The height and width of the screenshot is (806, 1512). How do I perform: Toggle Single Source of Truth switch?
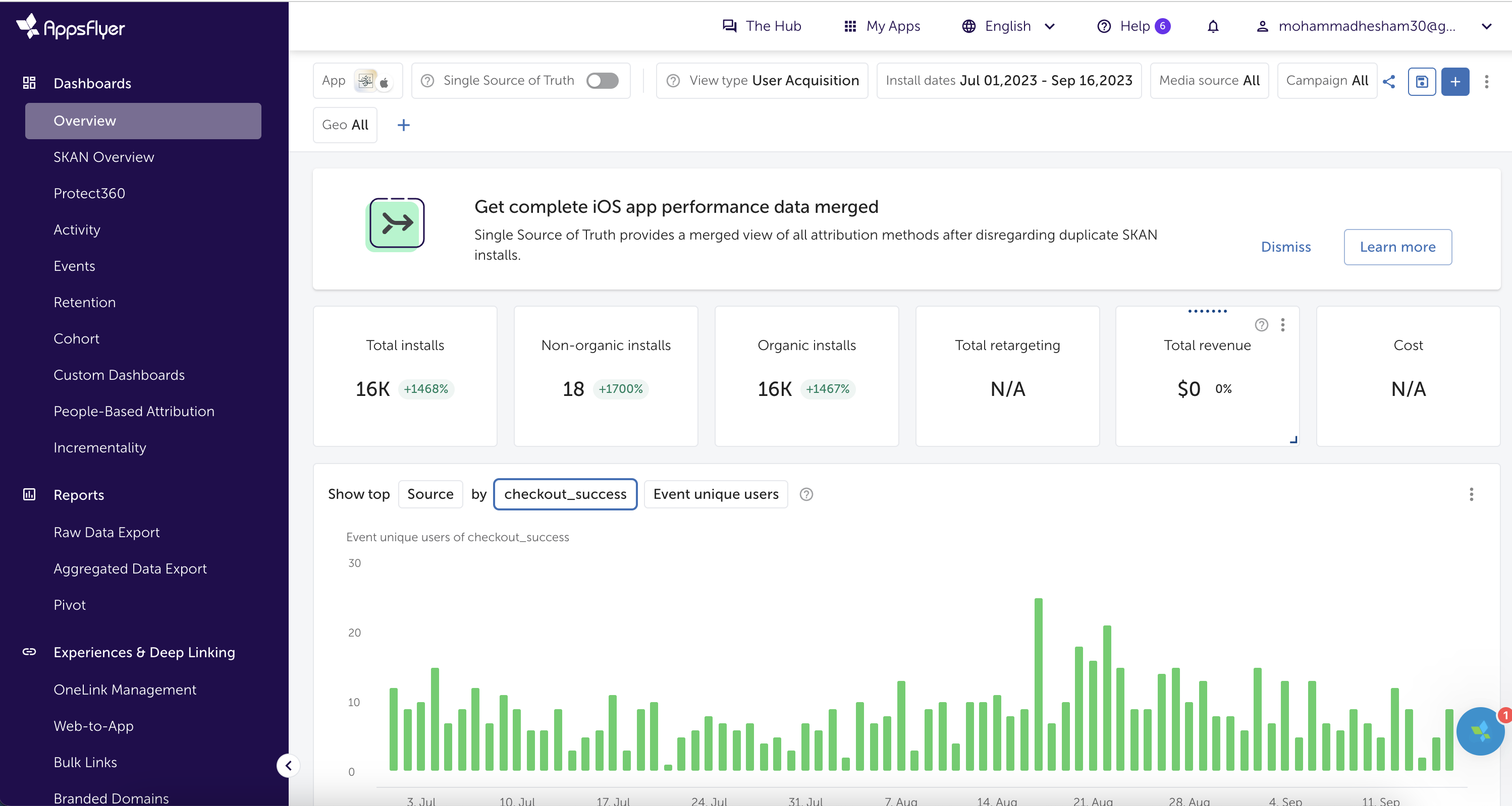coord(602,80)
